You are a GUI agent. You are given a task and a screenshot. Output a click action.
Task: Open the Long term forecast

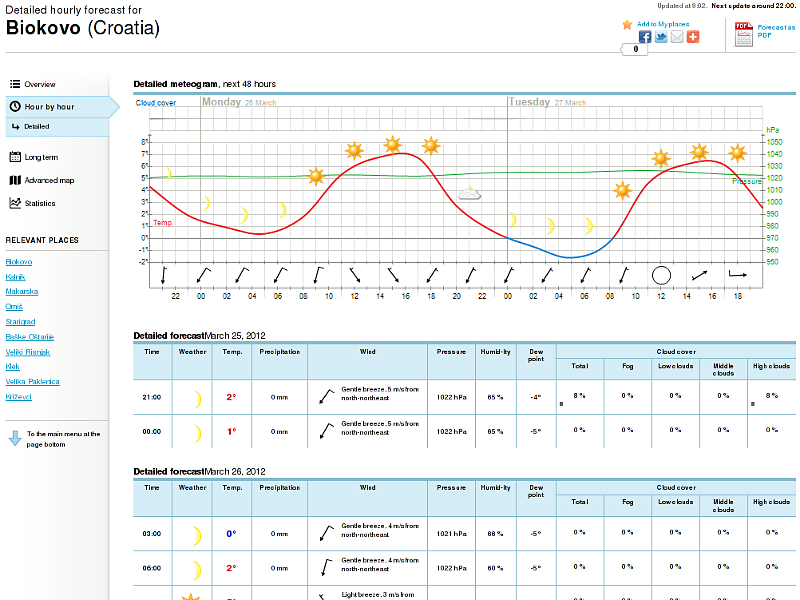[x=41, y=157]
